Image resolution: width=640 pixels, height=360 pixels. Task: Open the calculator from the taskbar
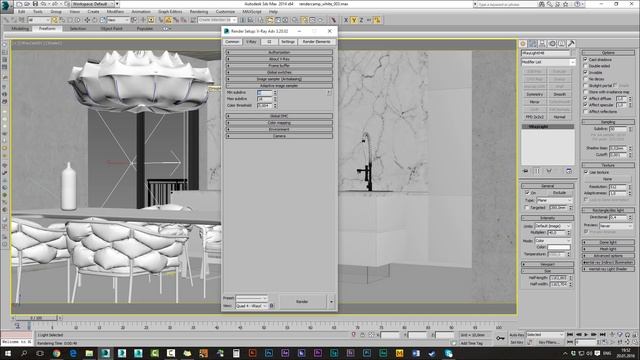(236, 353)
